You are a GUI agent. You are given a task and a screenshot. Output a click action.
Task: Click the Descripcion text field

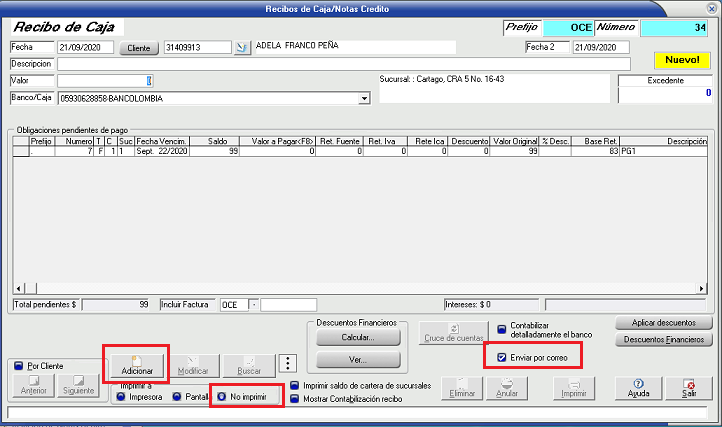pyautogui.click(x=343, y=64)
